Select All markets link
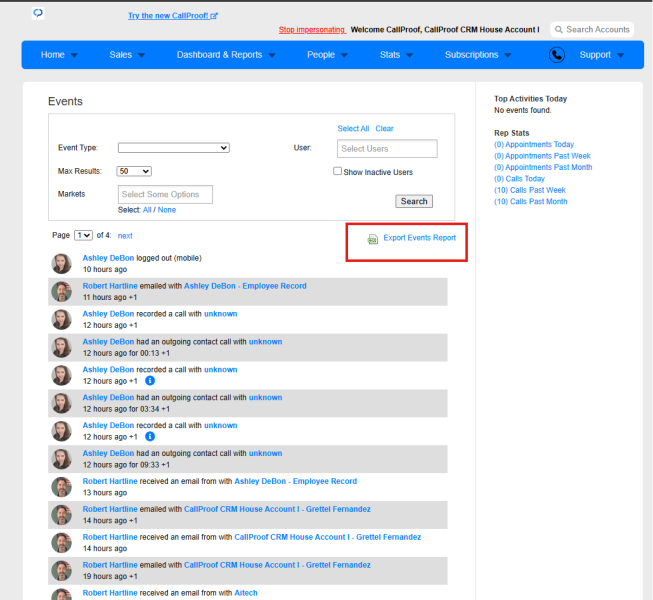Screen dimensions: 653x600 point(147,210)
